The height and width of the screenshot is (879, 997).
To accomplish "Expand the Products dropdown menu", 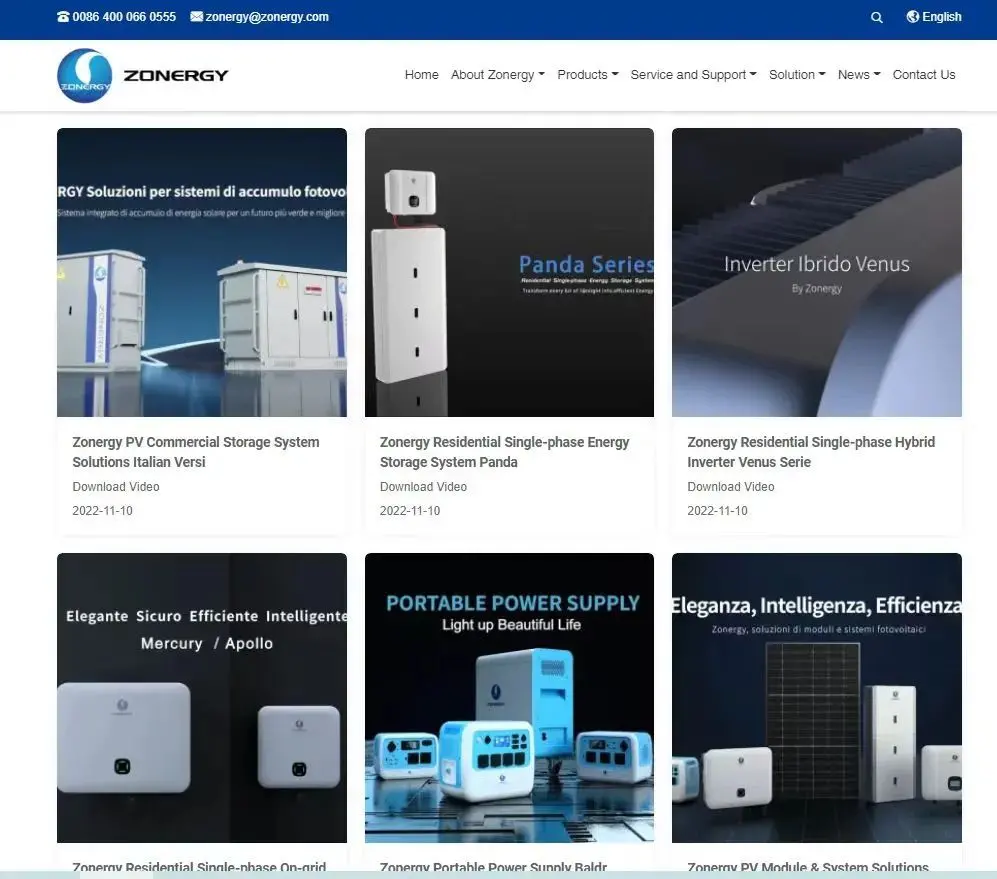I will coord(588,74).
